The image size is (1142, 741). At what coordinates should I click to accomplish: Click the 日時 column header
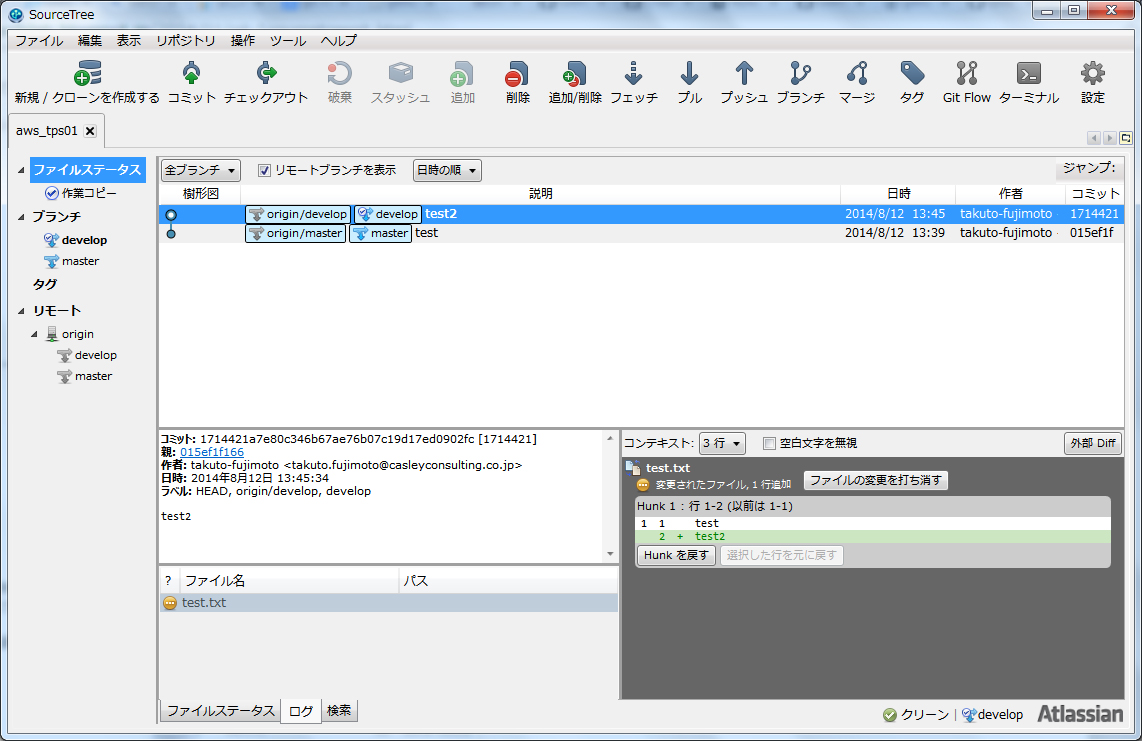pos(899,194)
